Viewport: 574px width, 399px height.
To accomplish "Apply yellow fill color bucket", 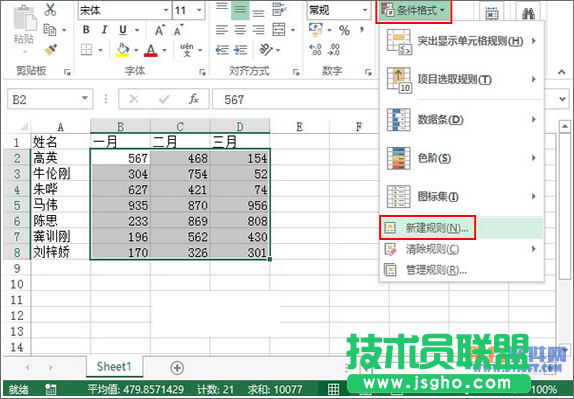I will pos(123,50).
